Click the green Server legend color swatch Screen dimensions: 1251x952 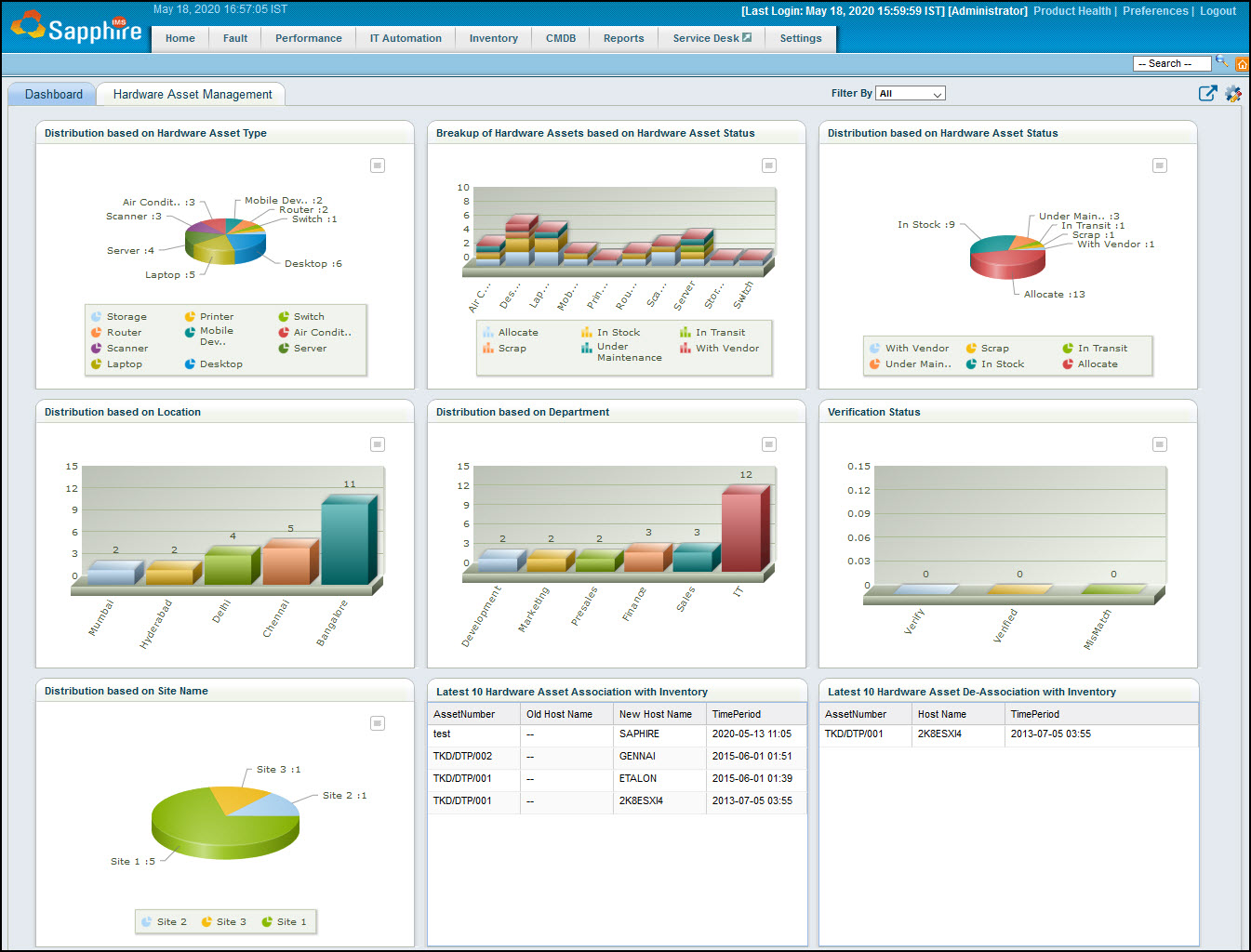click(283, 348)
